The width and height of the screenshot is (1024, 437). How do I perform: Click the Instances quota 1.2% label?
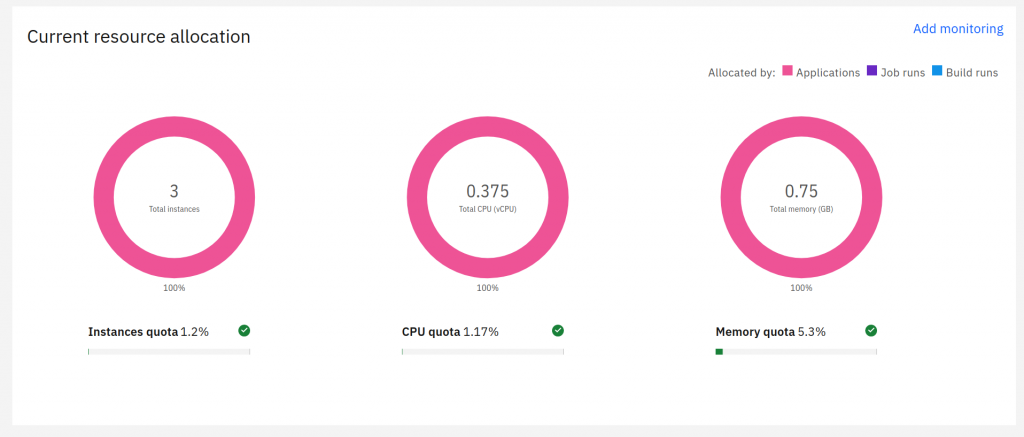click(148, 332)
